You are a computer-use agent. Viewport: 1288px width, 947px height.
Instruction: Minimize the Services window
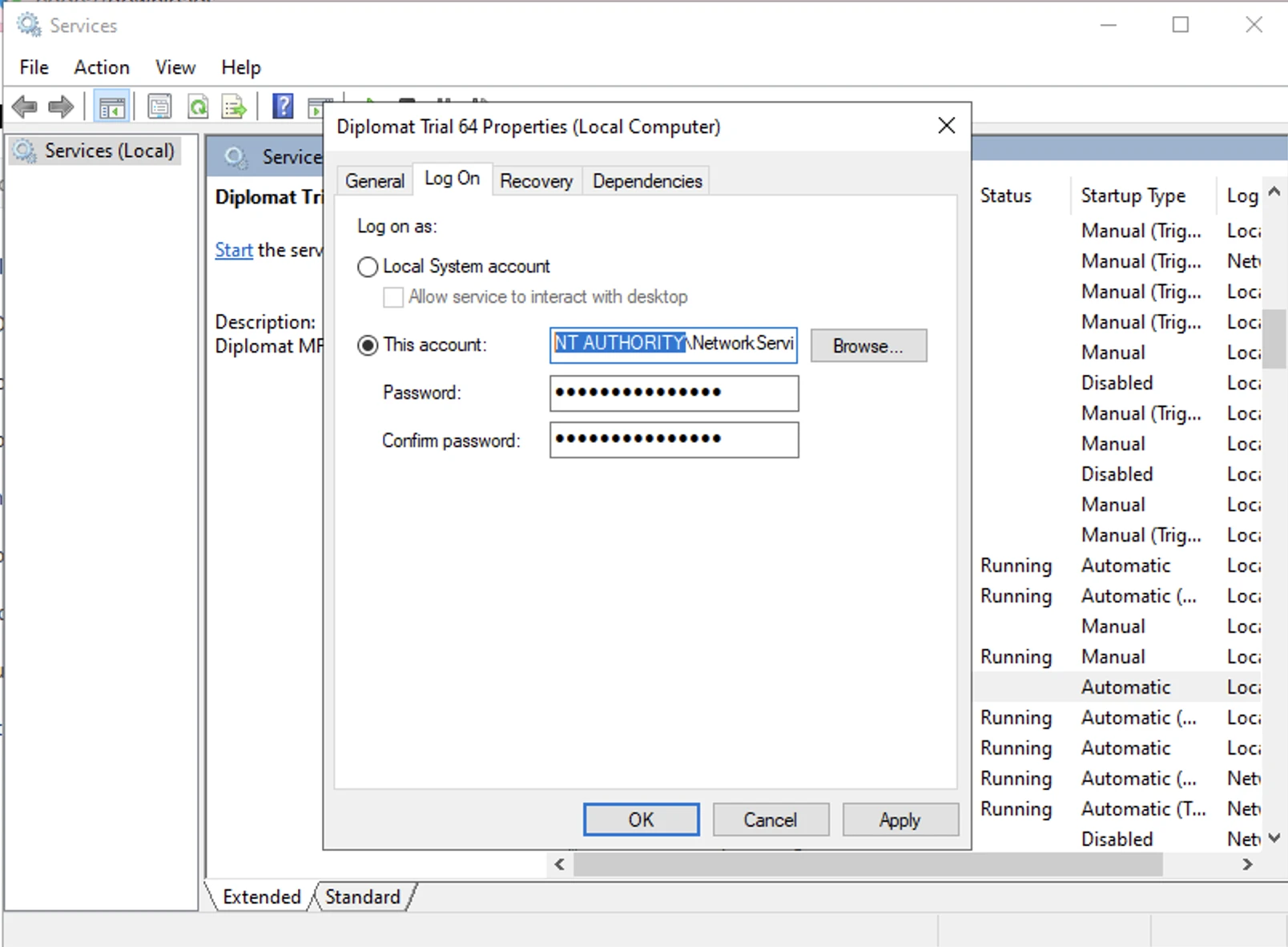(x=1109, y=25)
